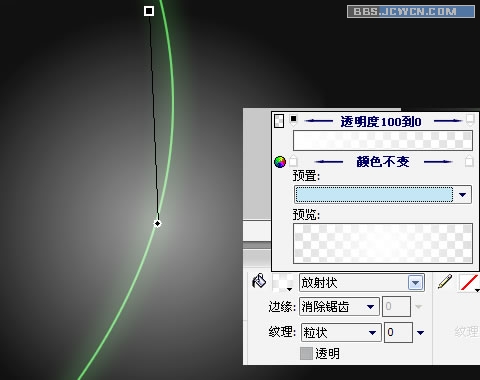Screen dimensions: 480x380
Task: Select the left black opacity stop
Action: 293,120
